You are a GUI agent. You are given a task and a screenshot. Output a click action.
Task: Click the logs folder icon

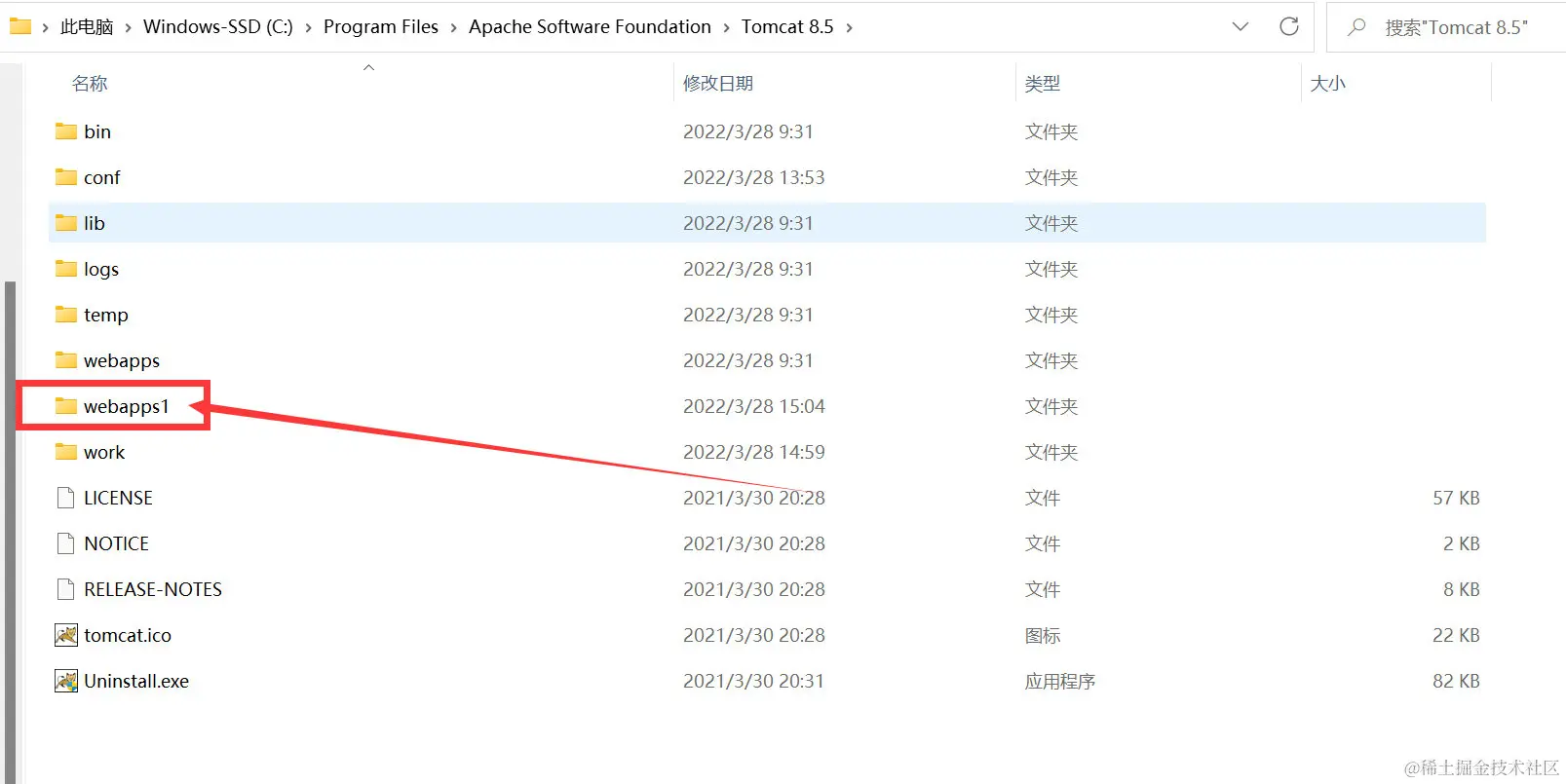point(66,269)
